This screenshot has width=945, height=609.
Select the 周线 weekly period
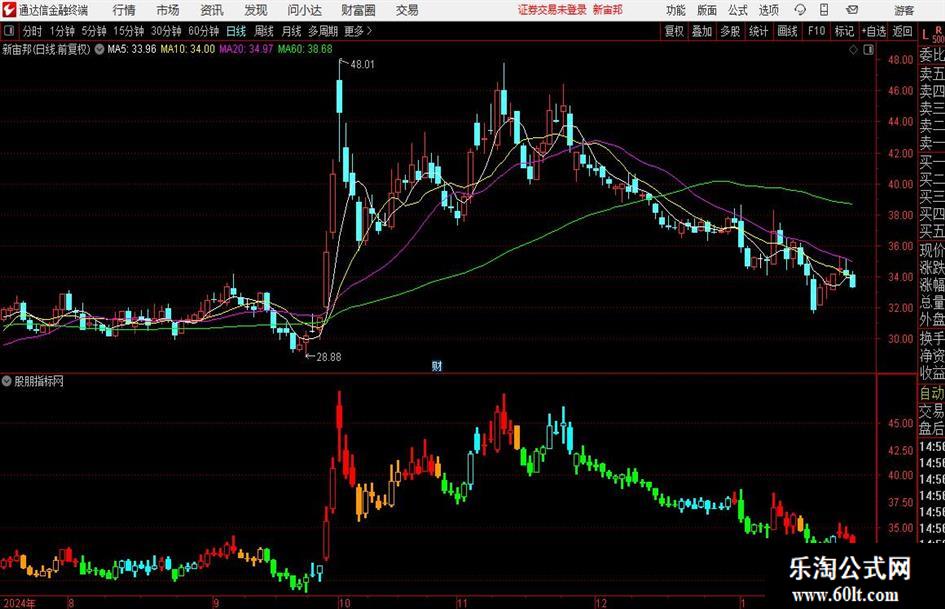pyautogui.click(x=264, y=31)
